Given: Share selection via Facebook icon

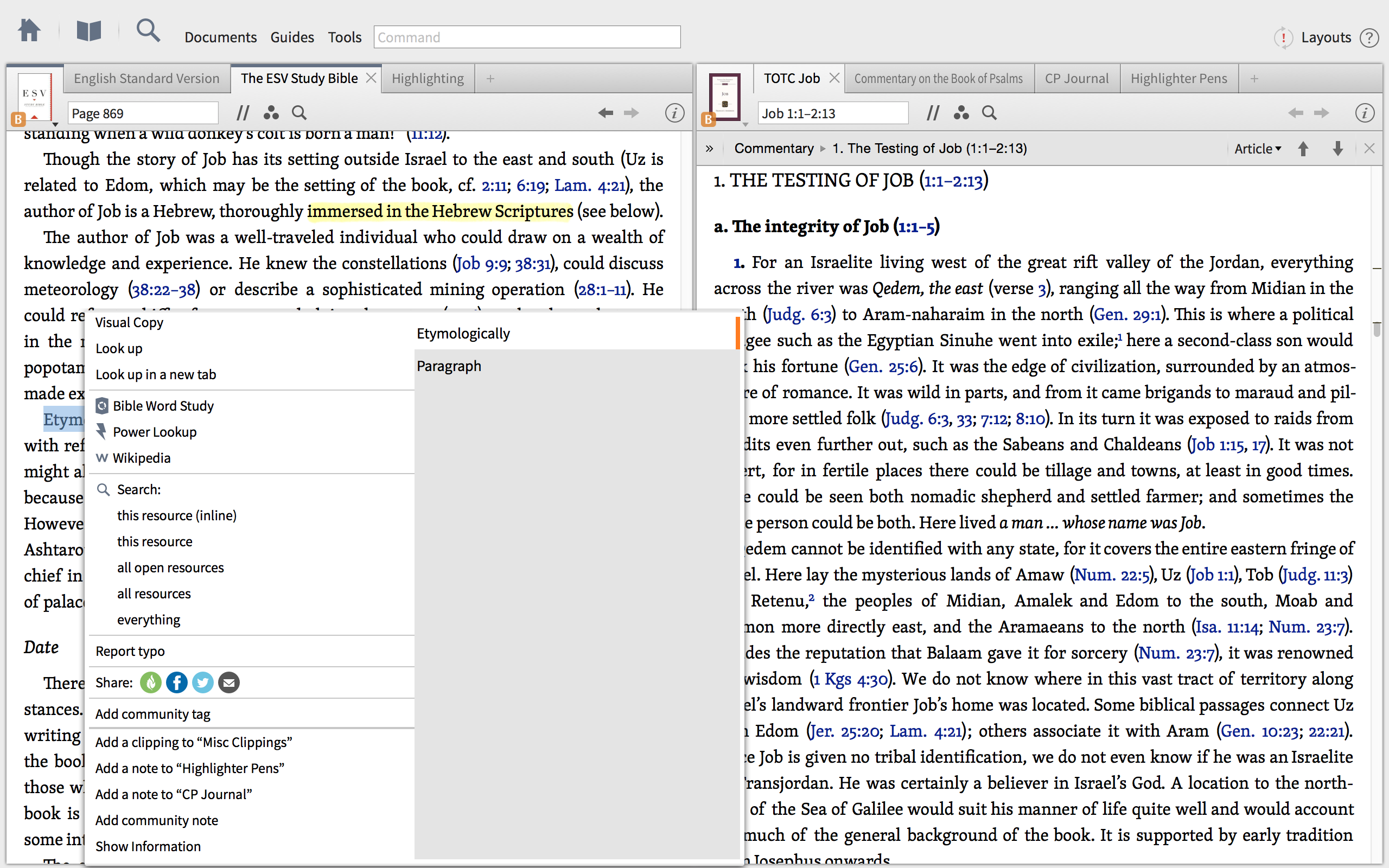Looking at the screenshot, I should tap(176, 682).
